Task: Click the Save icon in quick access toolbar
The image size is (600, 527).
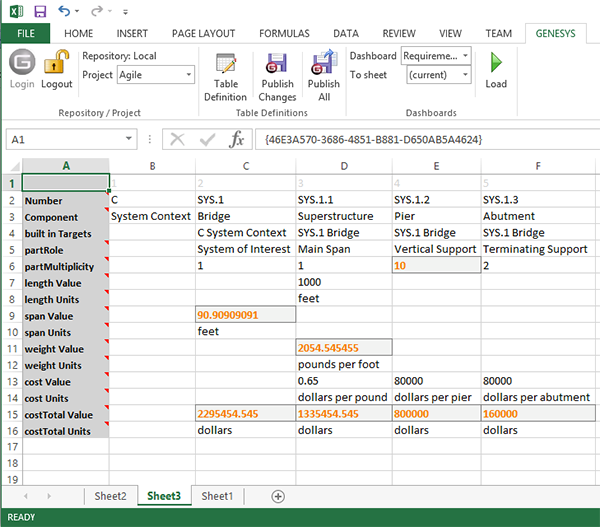Action: pos(40,11)
